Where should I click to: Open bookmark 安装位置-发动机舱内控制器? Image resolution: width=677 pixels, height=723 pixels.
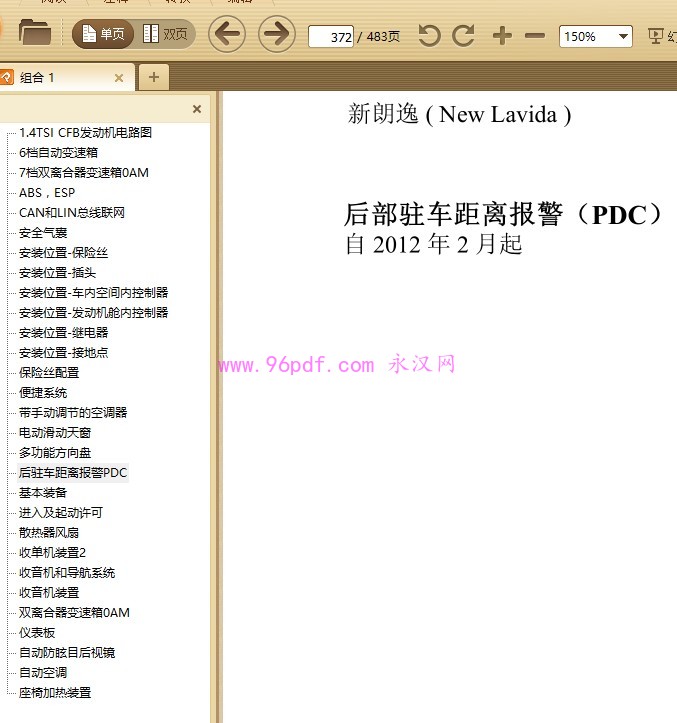(x=93, y=313)
